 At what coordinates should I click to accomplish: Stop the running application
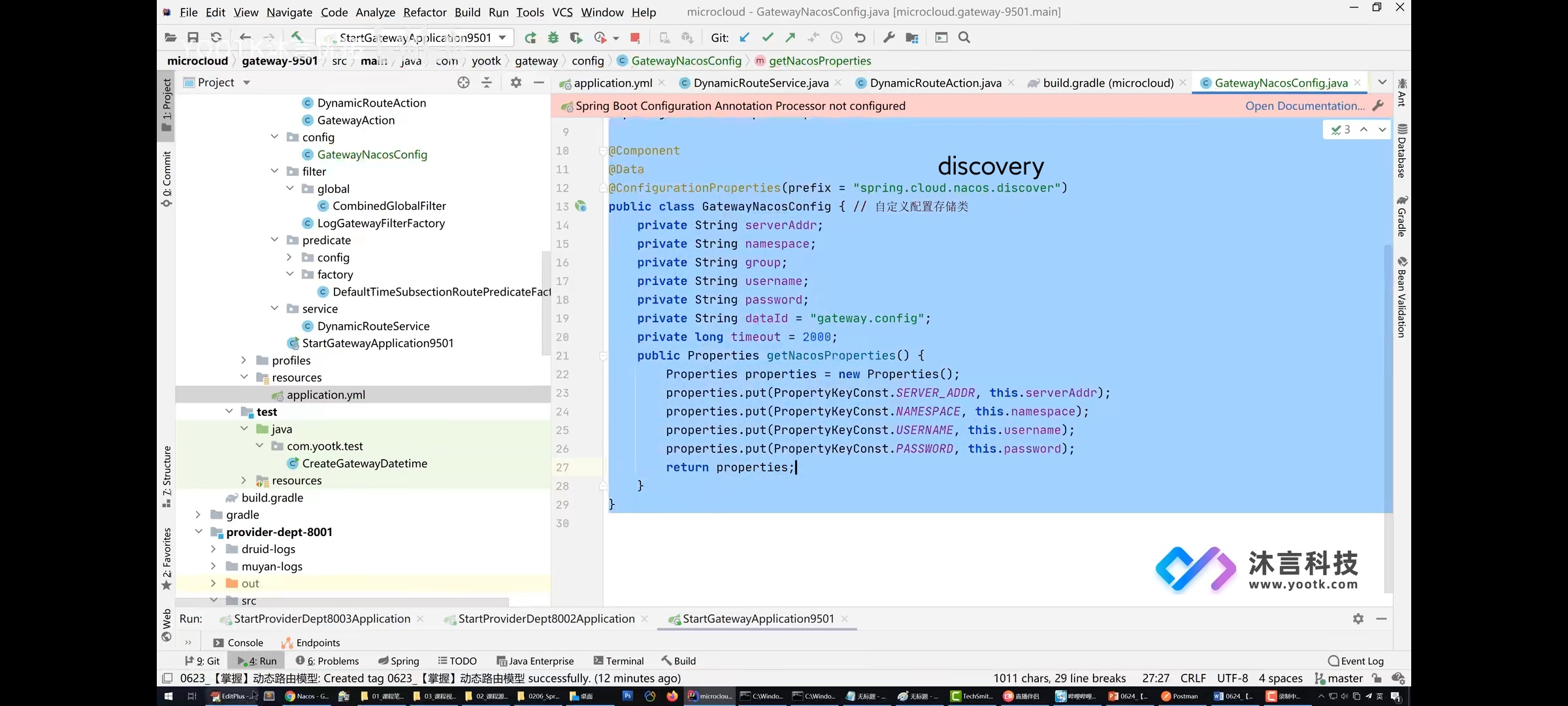(x=635, y=38)
